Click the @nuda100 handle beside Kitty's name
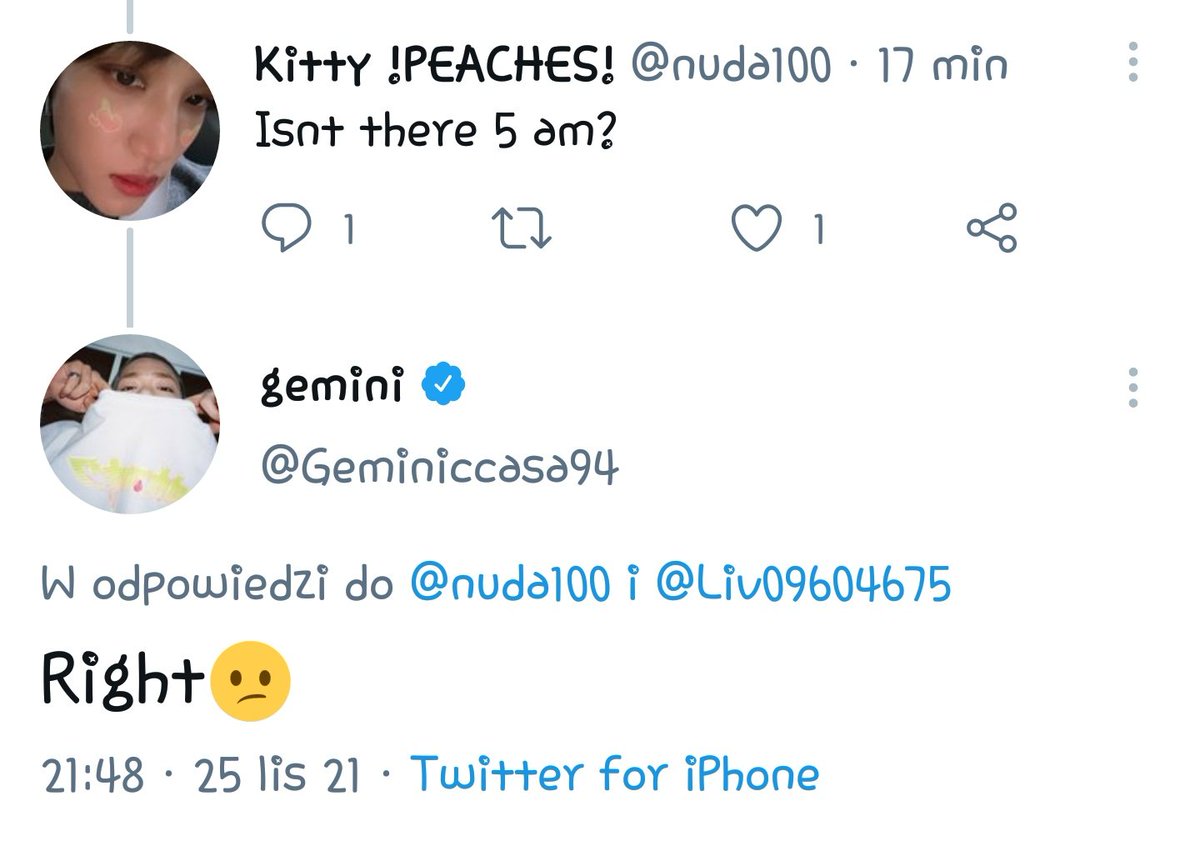 (730, 66)
